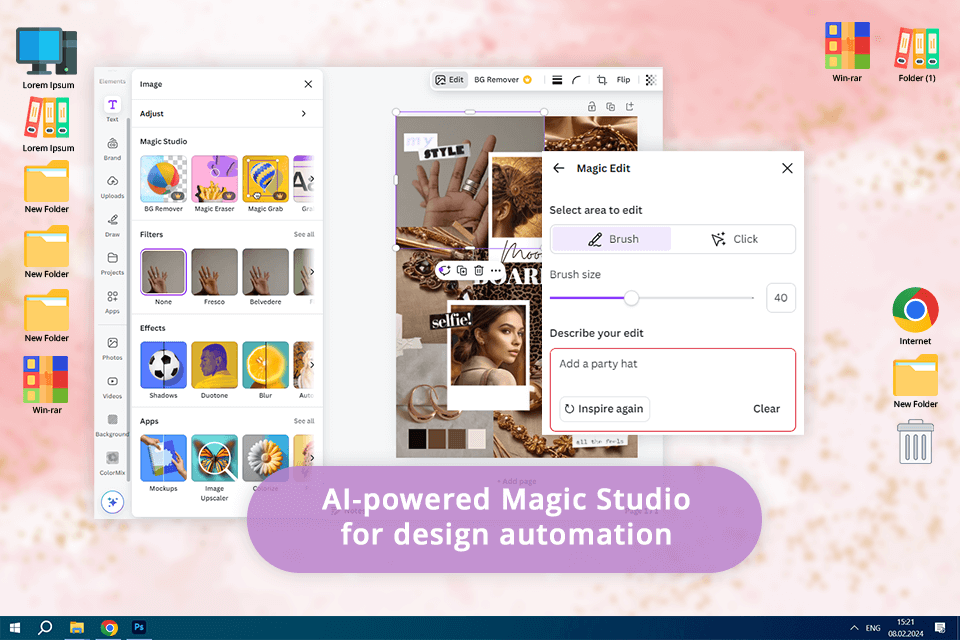Select the Brush selection mode
Viewport: 960px width, 640px height.
click(x=612, y=239)
